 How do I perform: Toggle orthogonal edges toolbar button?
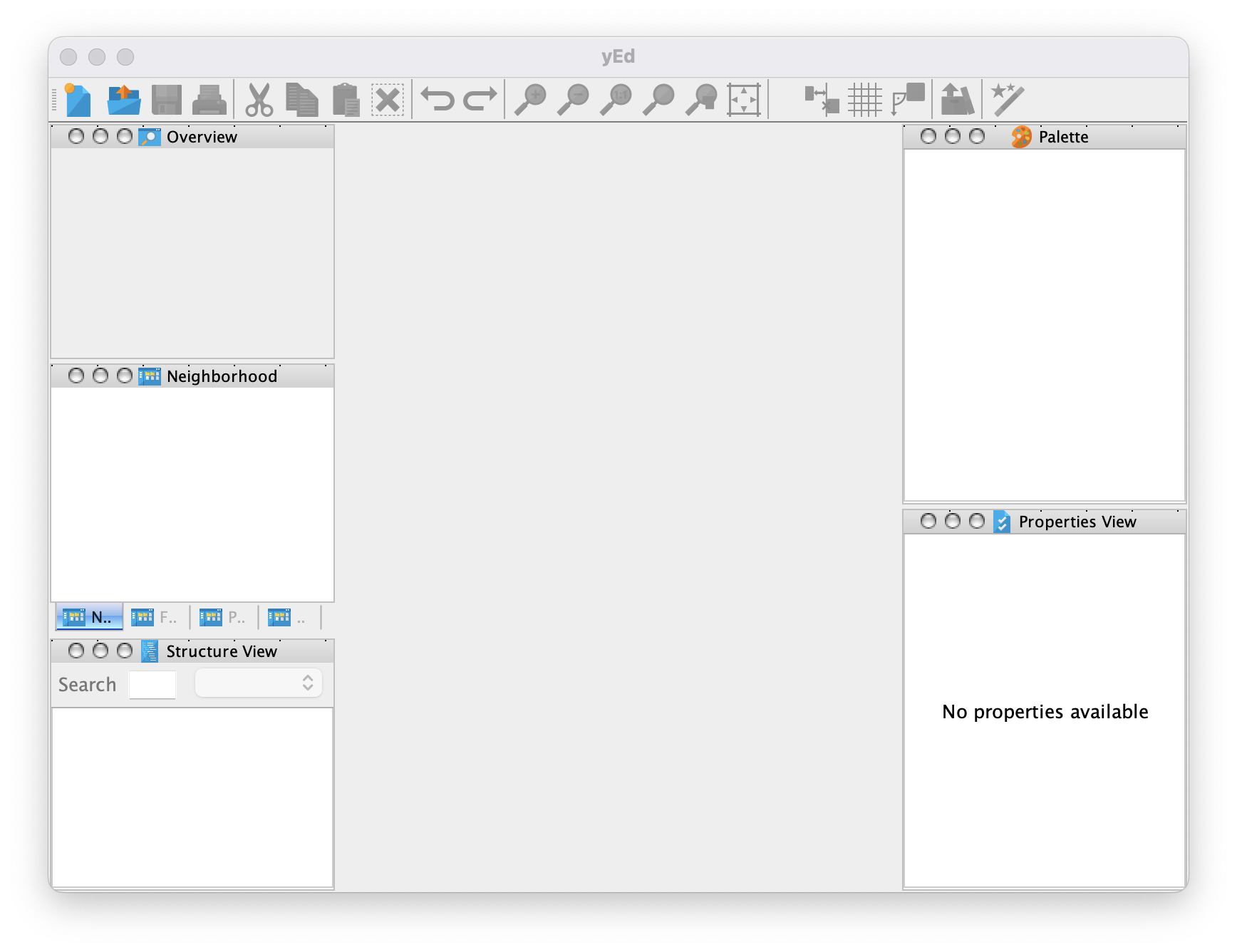pos(908,100)
